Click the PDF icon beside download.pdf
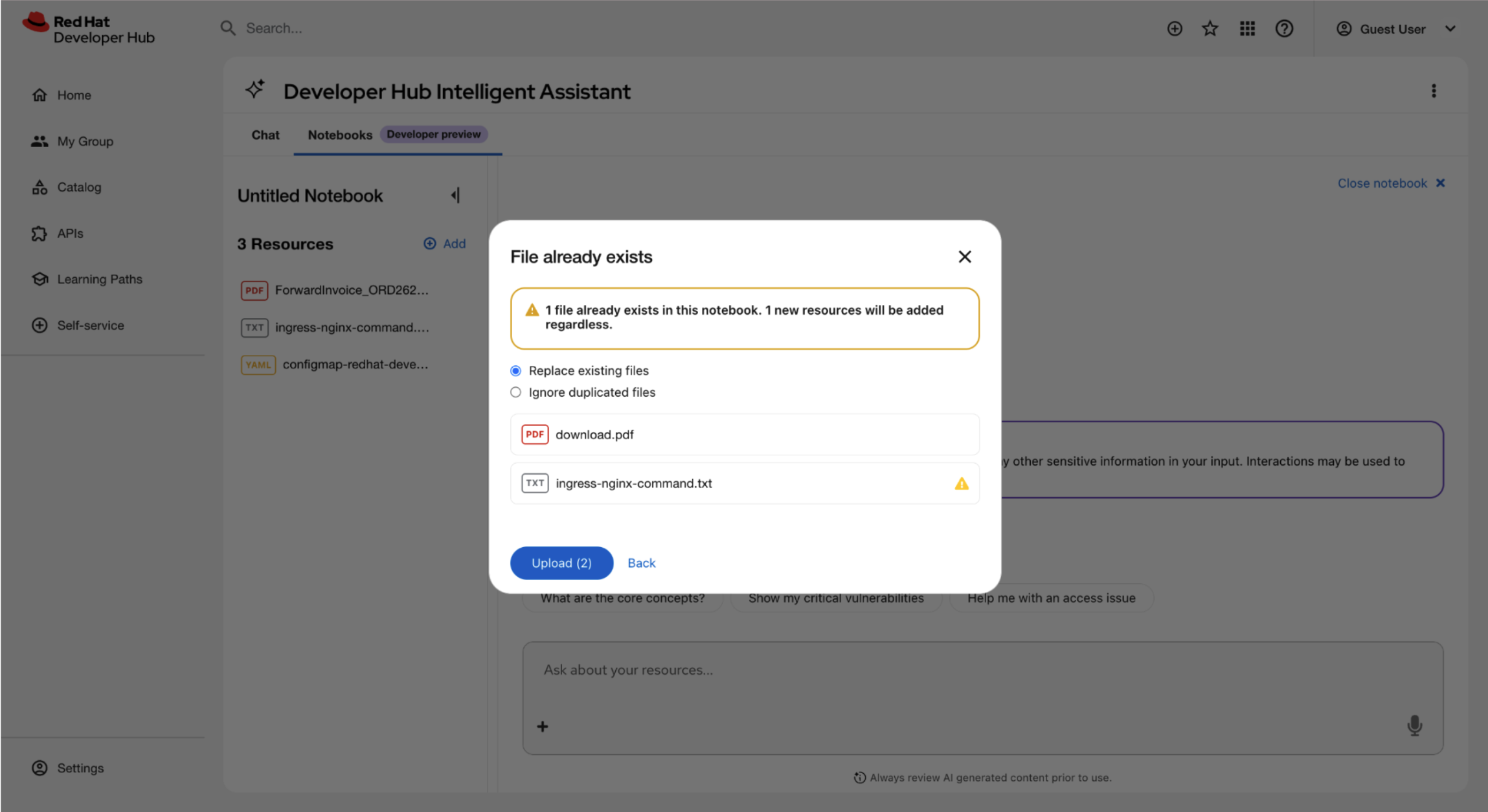This screenshot has height=812, width=1488. click(535, 434)
